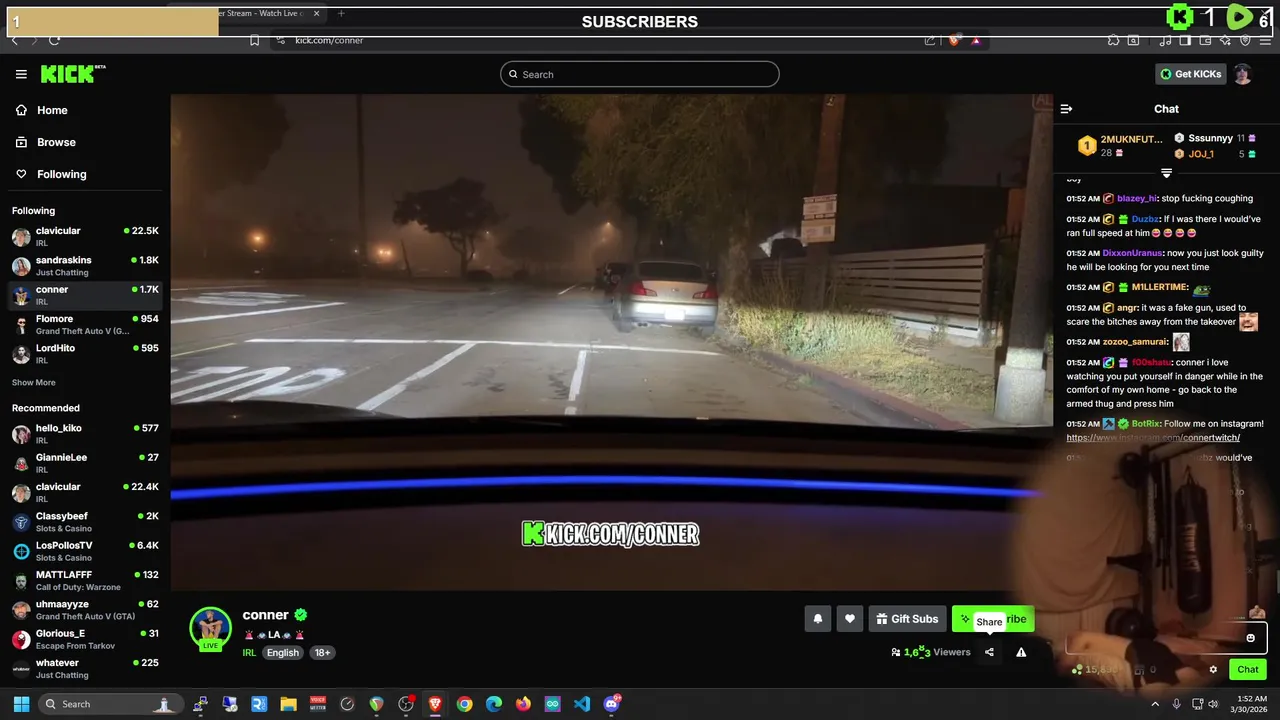Open browser extensions puzzle icon

(x=1113, y=40)
